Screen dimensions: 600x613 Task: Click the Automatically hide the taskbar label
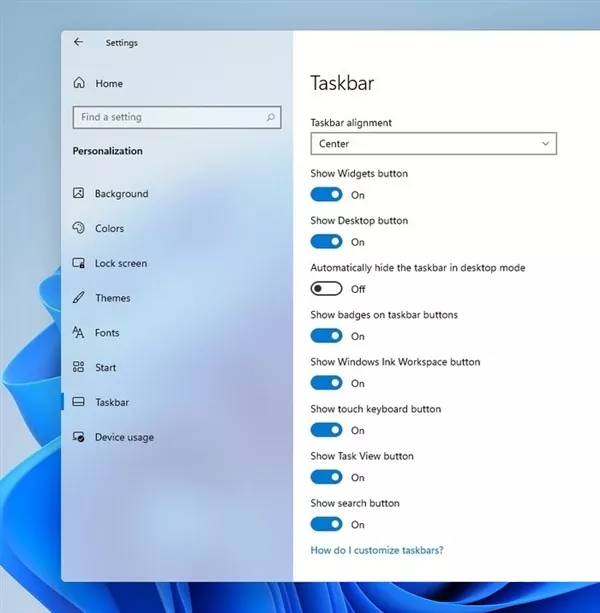tap(418, 268)
